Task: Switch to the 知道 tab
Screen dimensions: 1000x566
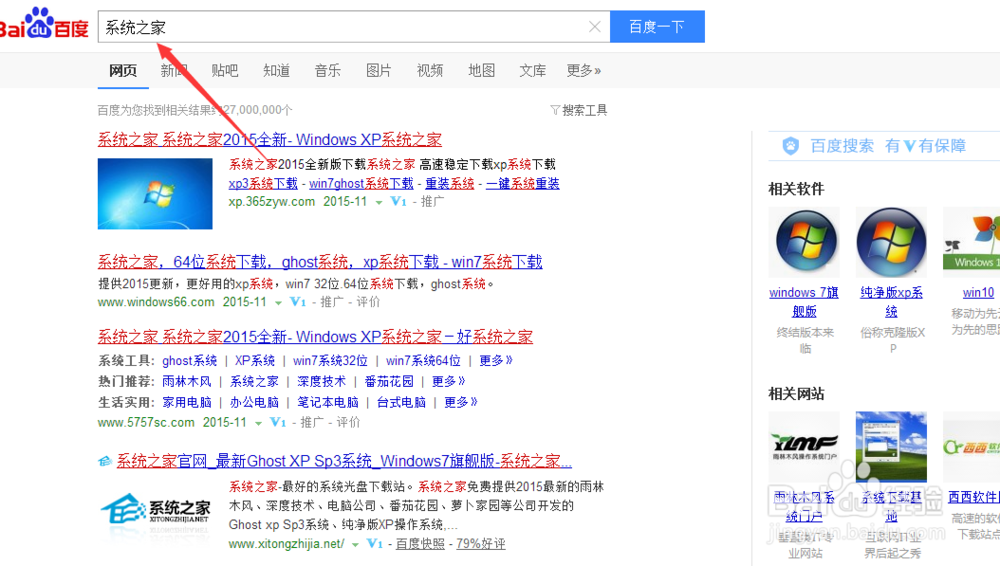Action: tap(276, 70)
